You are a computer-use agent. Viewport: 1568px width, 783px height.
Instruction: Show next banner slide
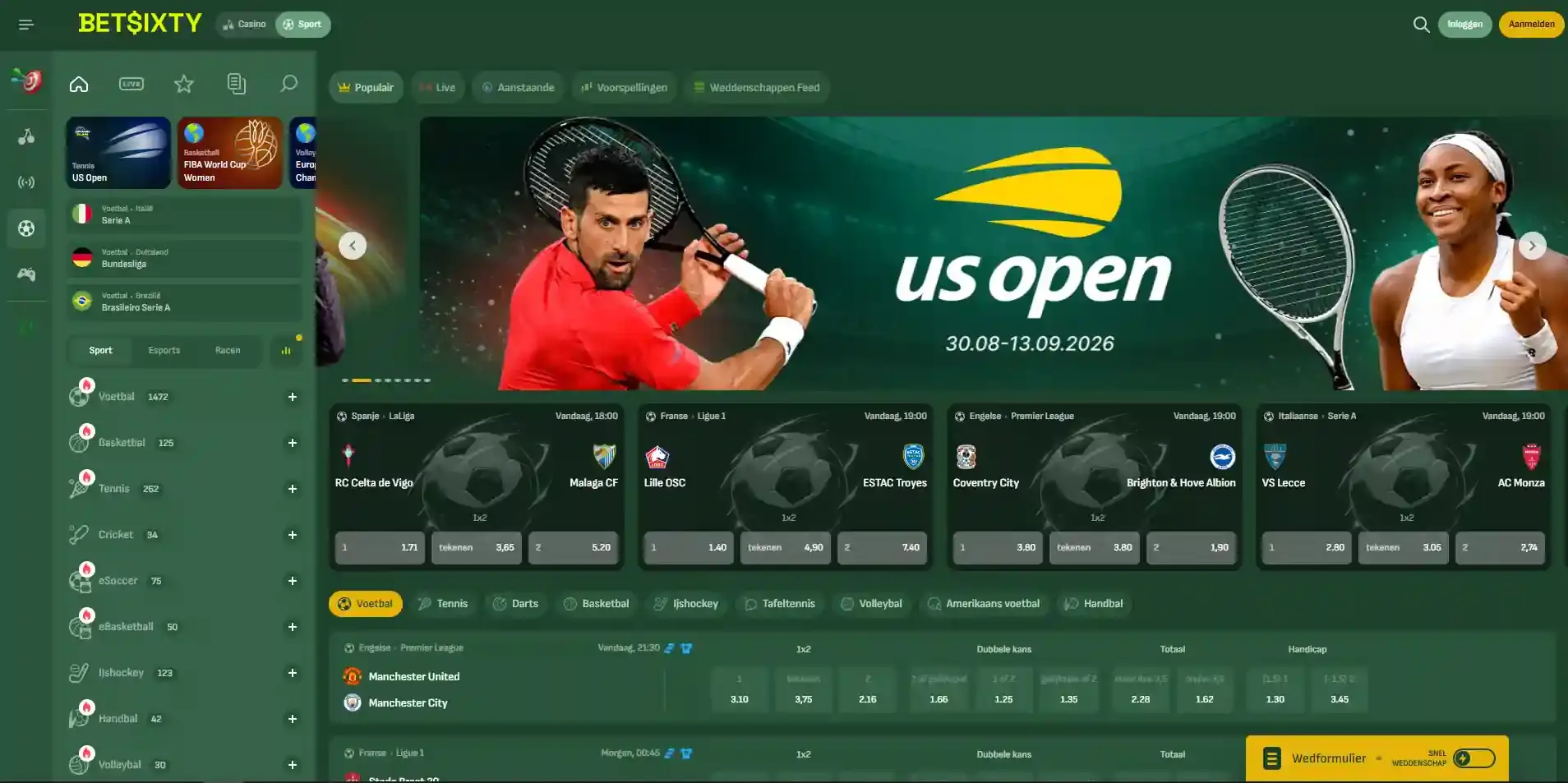[1532, 246]
